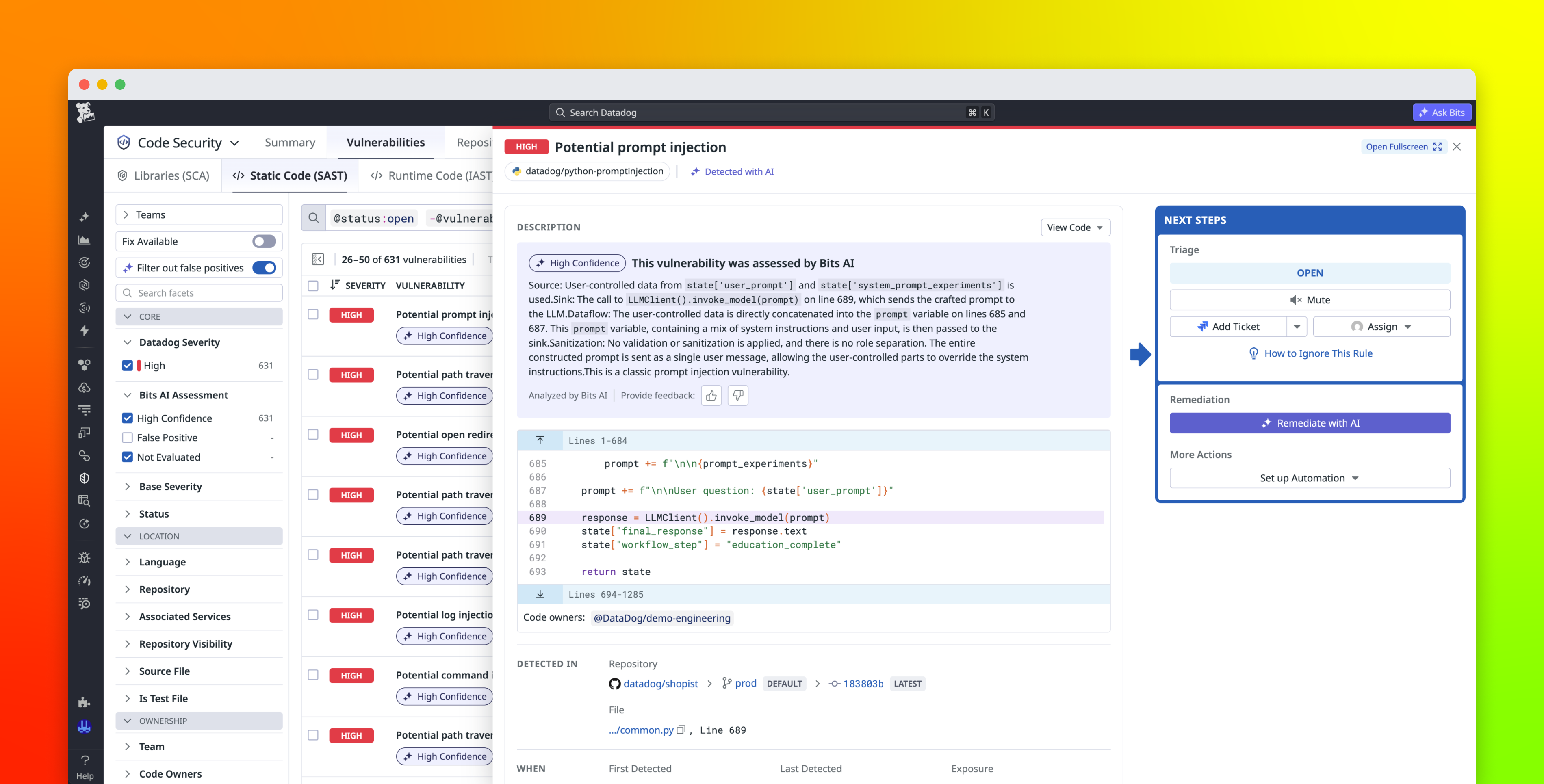Copy the common.py file path icon
The width and height of the screenshot is (1544, 784).
coord(681,730)
